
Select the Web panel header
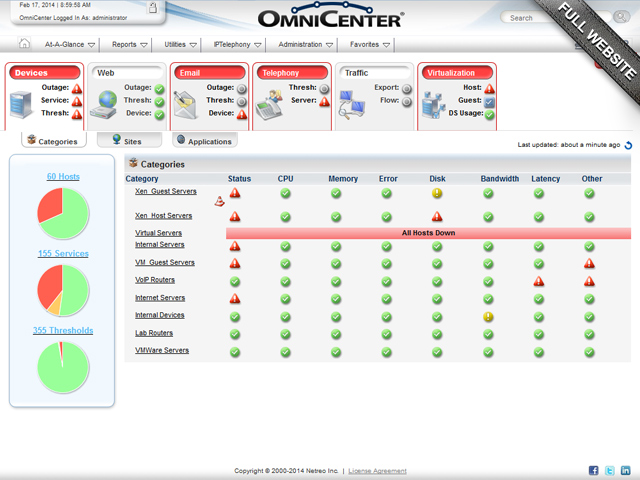(127, 73)
